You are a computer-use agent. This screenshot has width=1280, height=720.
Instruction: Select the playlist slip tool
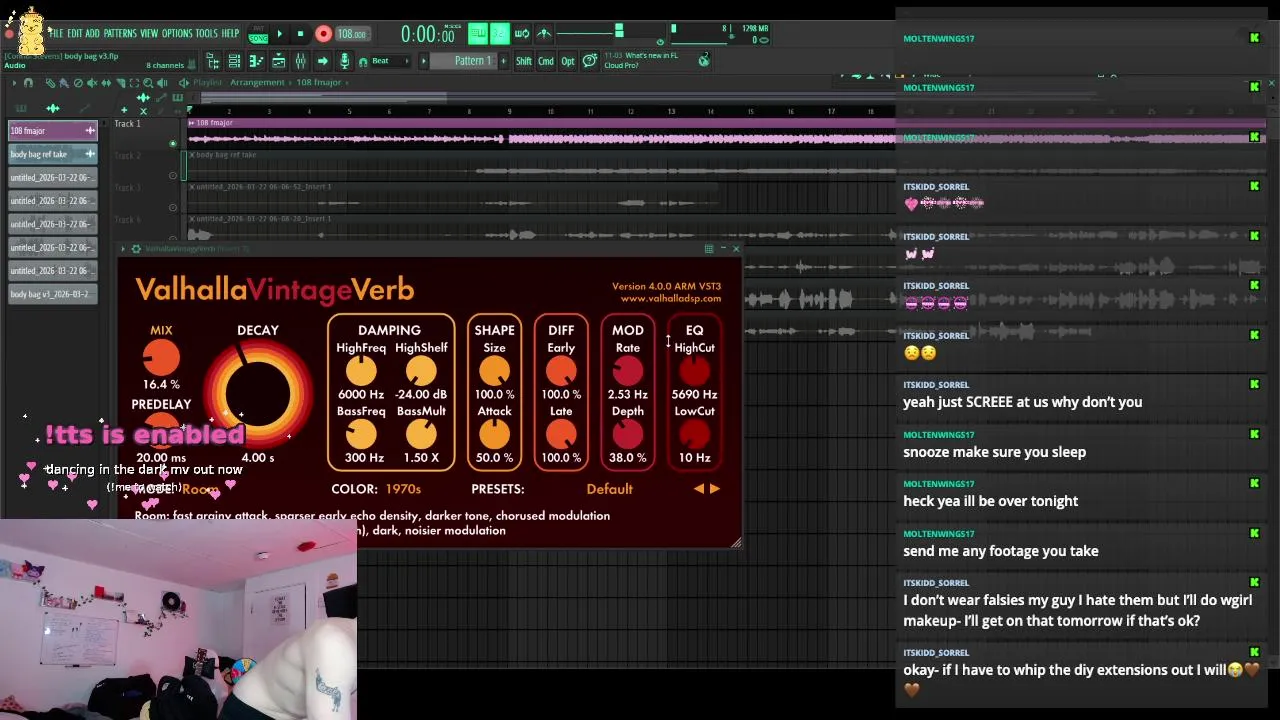pos(106,83)
